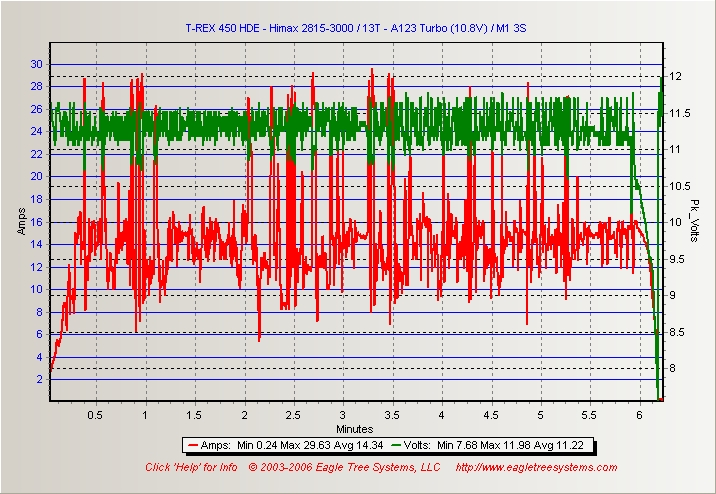
Task: Click the 11.5 value on Pk_Volts axis
Action: click(x=680, y=113)
